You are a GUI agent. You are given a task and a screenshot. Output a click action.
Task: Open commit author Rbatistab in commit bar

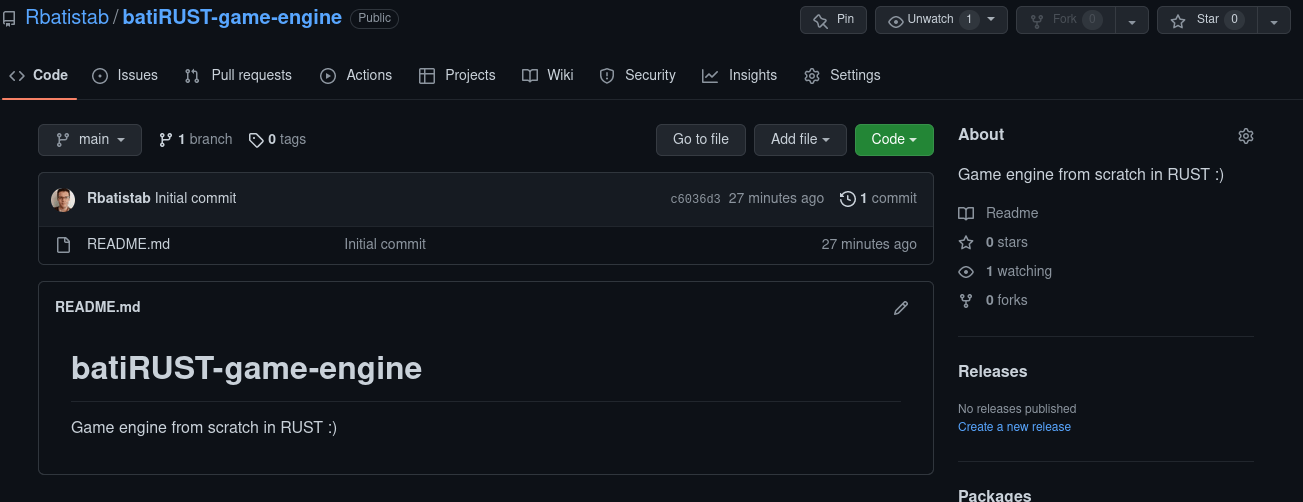[x=119, y=198]
